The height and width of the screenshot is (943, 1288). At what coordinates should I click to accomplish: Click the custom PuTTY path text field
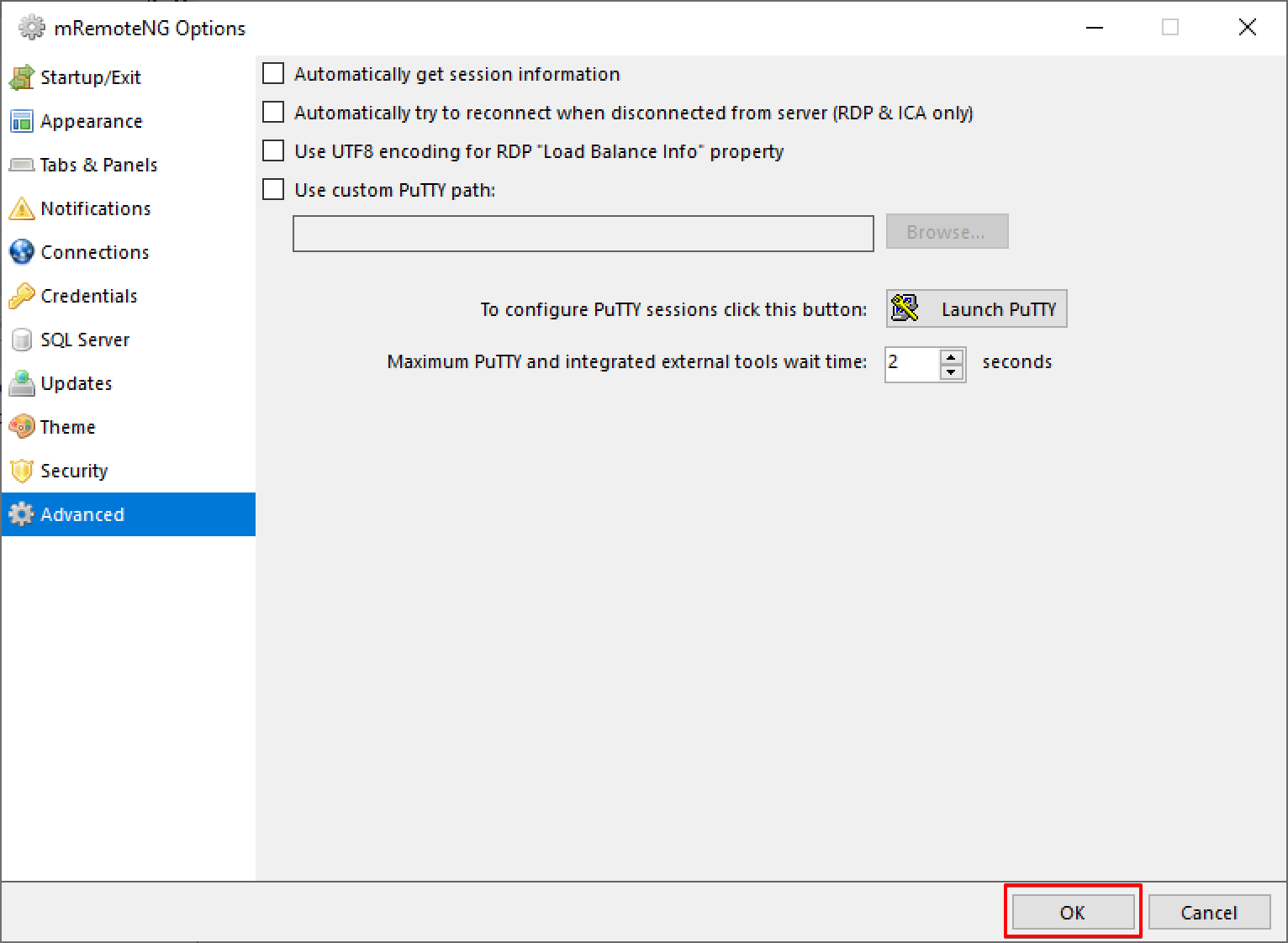click(583, 234)
